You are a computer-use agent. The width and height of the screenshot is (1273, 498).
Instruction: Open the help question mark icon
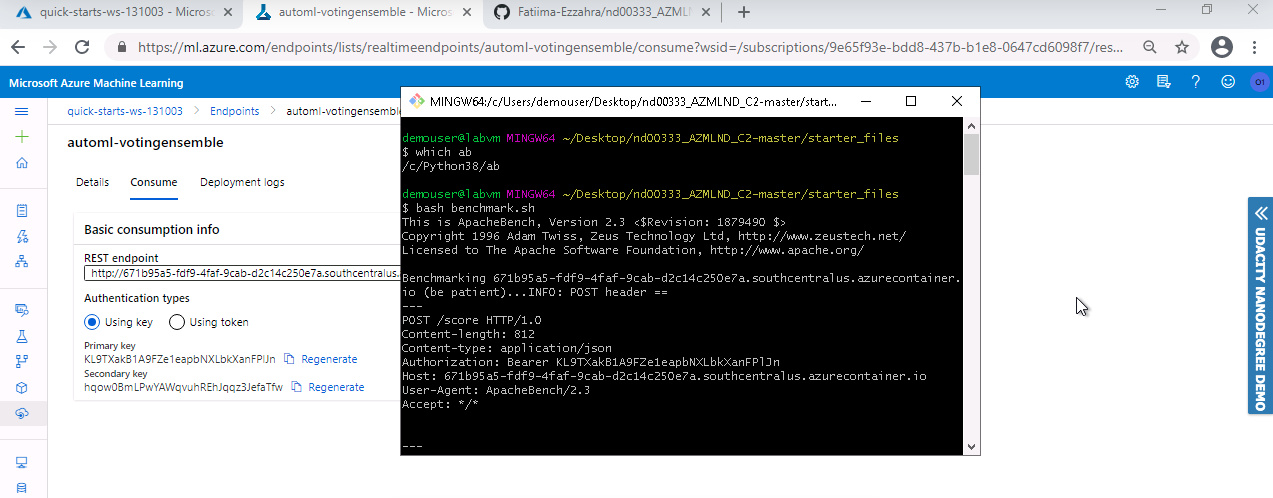click(x=1196, y=81)
